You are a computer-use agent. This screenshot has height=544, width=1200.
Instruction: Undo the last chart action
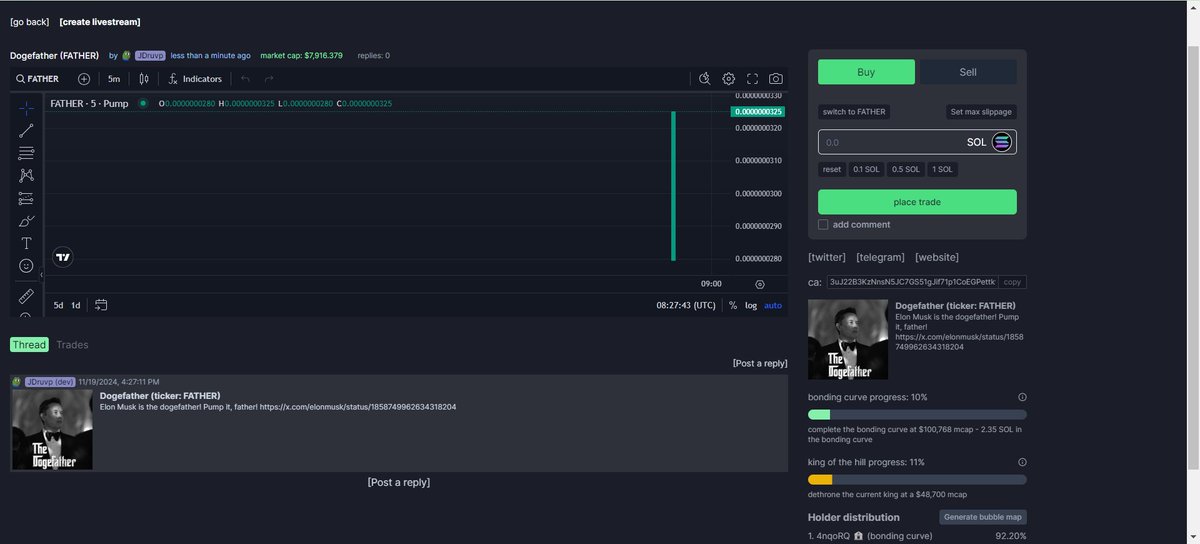[x=245, y=79]
